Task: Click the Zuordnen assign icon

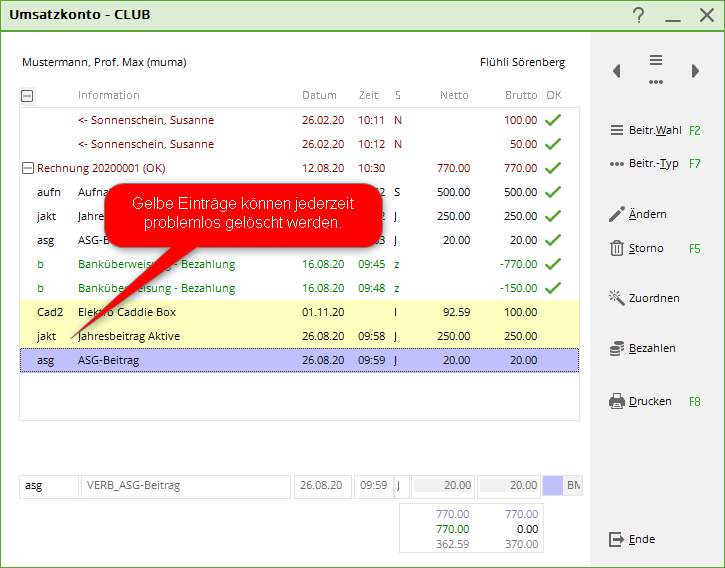Action: [617, 298]
